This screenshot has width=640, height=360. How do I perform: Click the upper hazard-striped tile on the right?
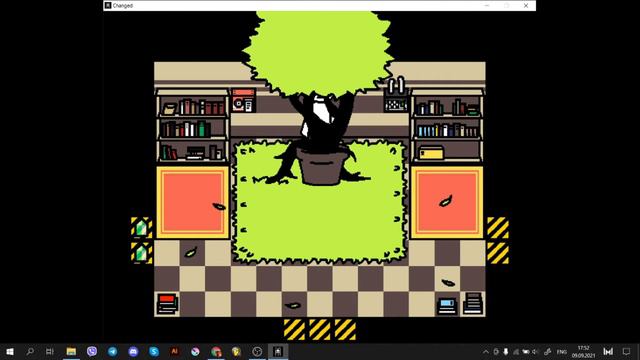tap(498, 228)
